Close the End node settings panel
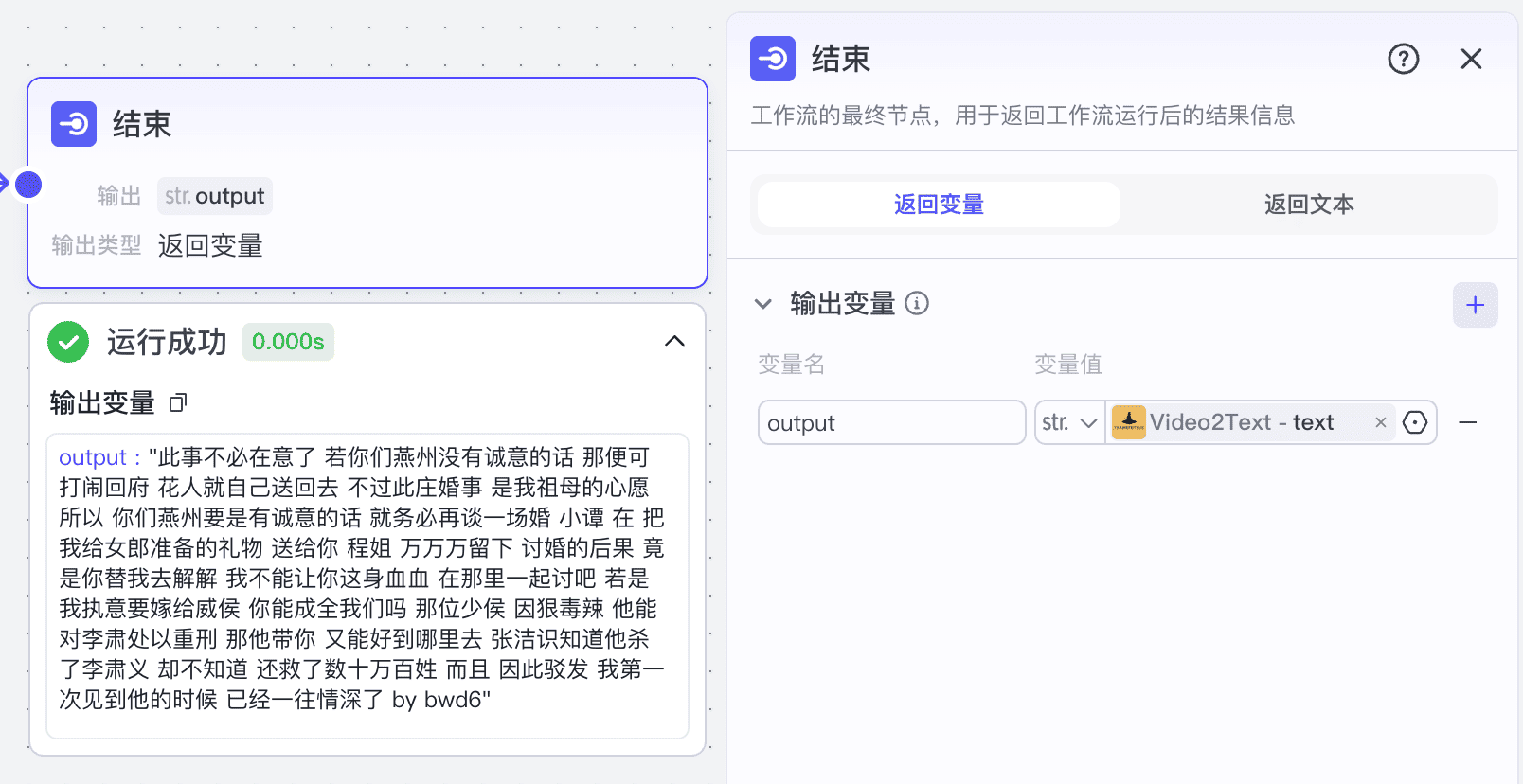Viewport: 1523px width, 784px height. 1471,59
